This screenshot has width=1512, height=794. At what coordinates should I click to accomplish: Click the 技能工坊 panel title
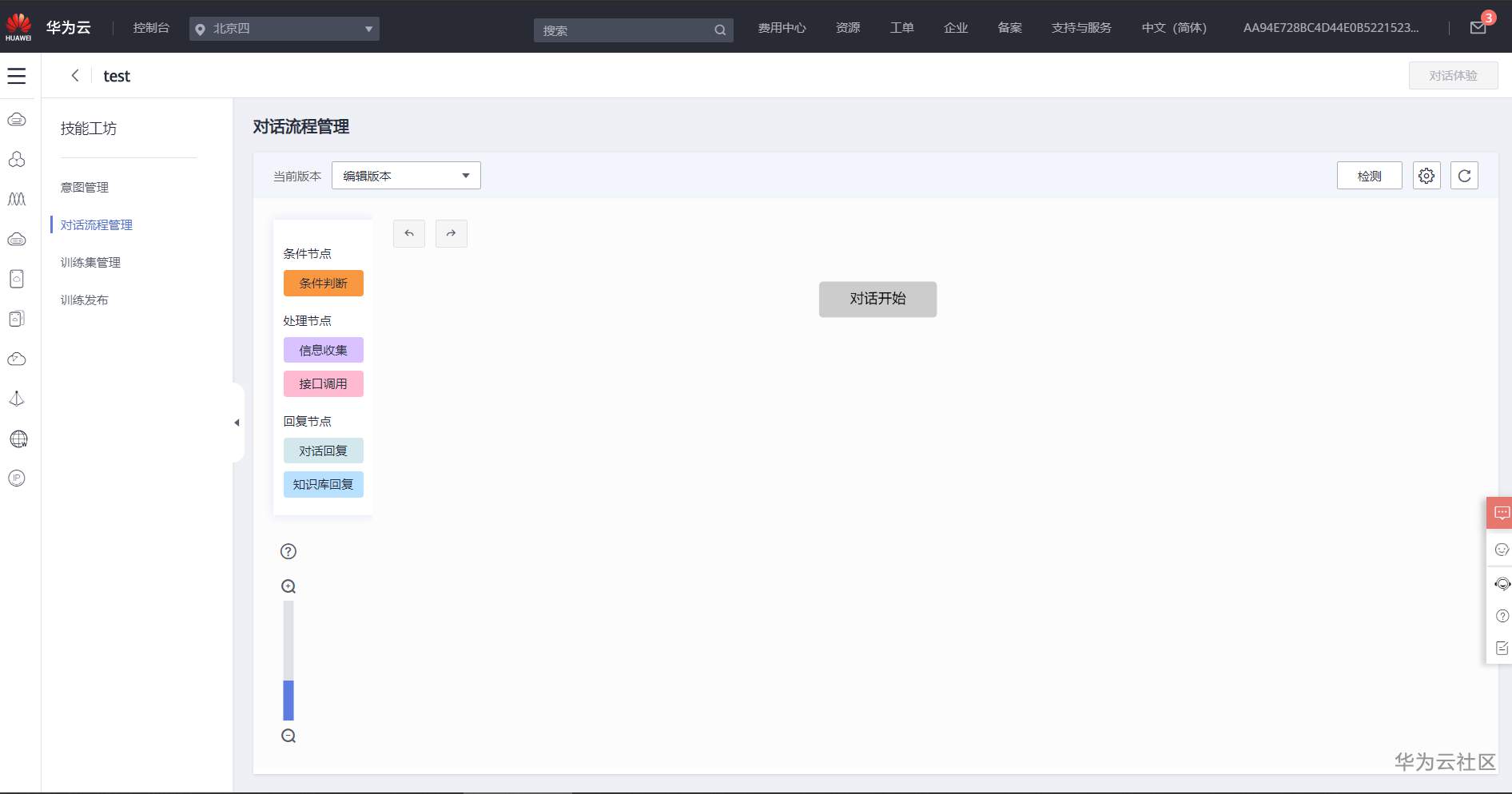point(89,129)
